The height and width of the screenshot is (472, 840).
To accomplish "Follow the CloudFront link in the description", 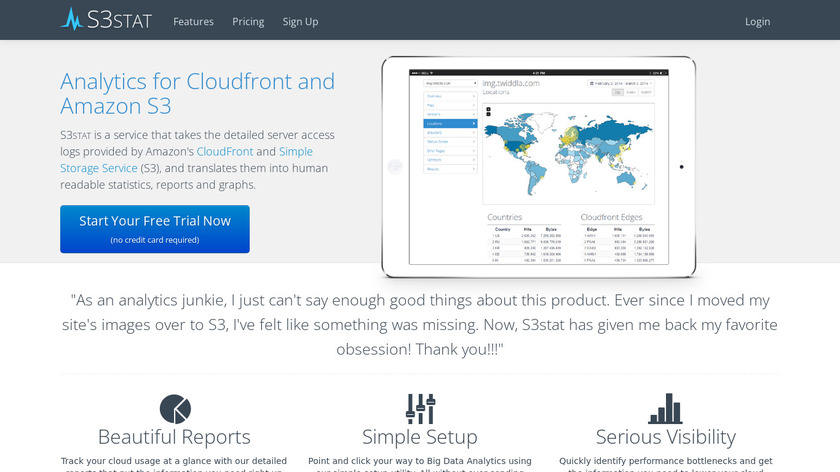I will click(225, 152).
